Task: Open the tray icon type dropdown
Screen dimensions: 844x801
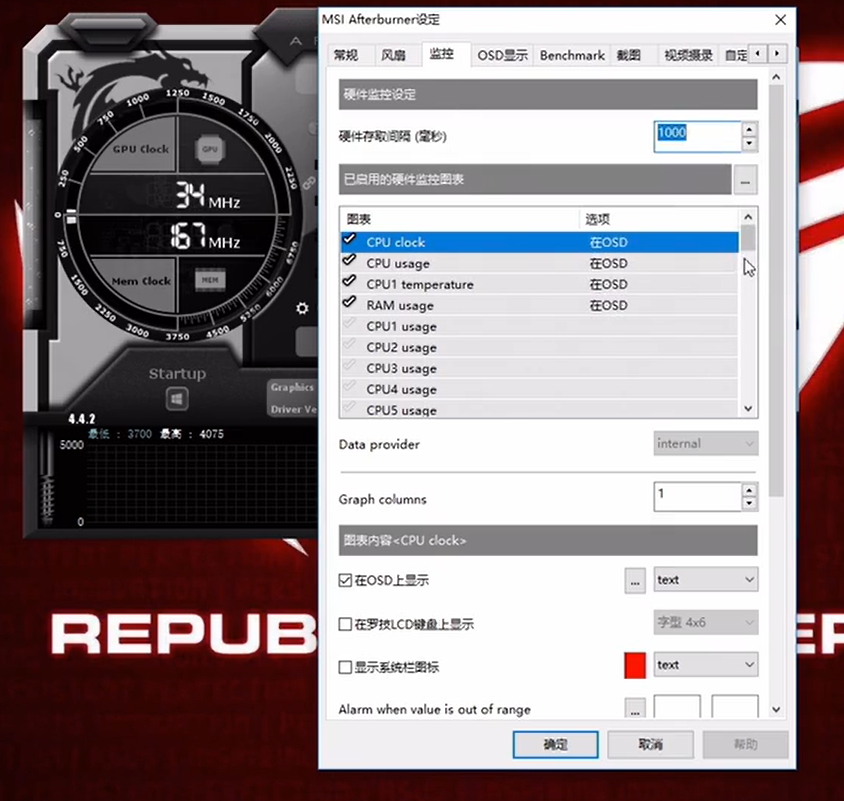Action: pos(706,665)
